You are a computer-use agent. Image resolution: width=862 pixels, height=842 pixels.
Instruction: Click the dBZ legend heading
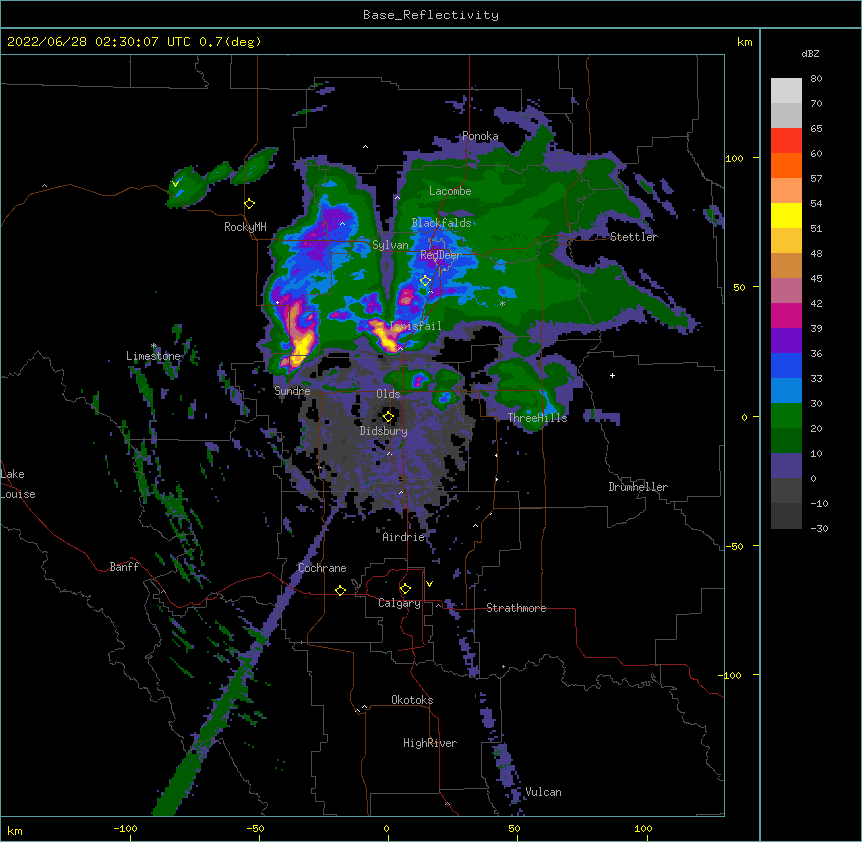pos(810,54)
